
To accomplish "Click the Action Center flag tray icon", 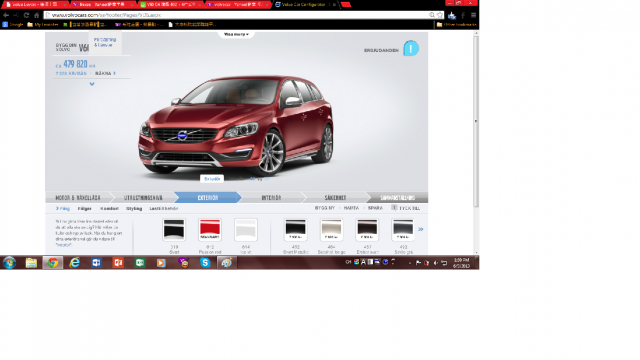I will [x=418, y=263].
